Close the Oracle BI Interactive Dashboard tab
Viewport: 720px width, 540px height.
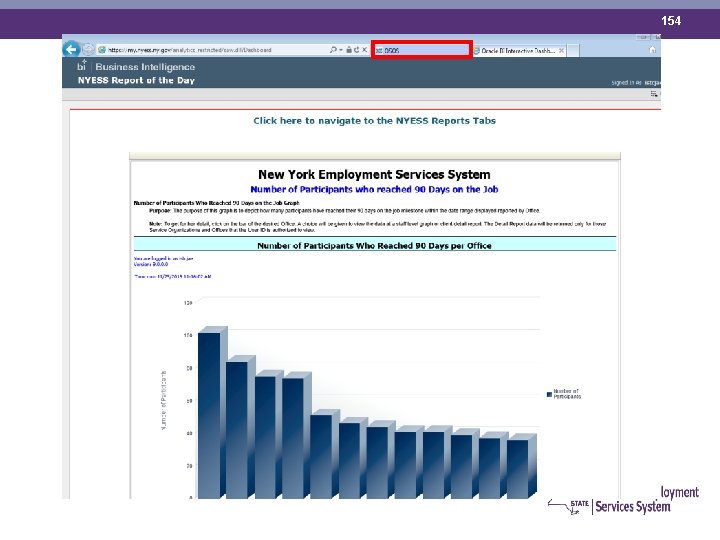[562, 51]
